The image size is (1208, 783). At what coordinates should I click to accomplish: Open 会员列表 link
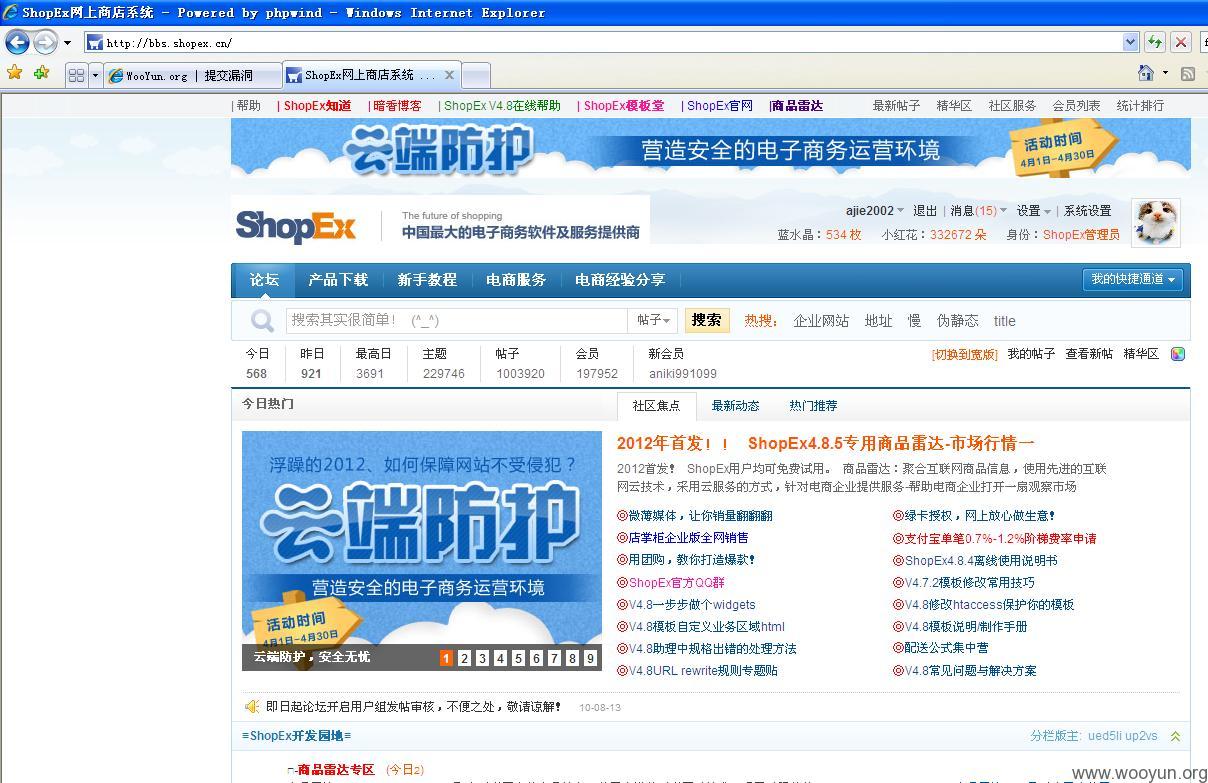tap(1076, 105)
